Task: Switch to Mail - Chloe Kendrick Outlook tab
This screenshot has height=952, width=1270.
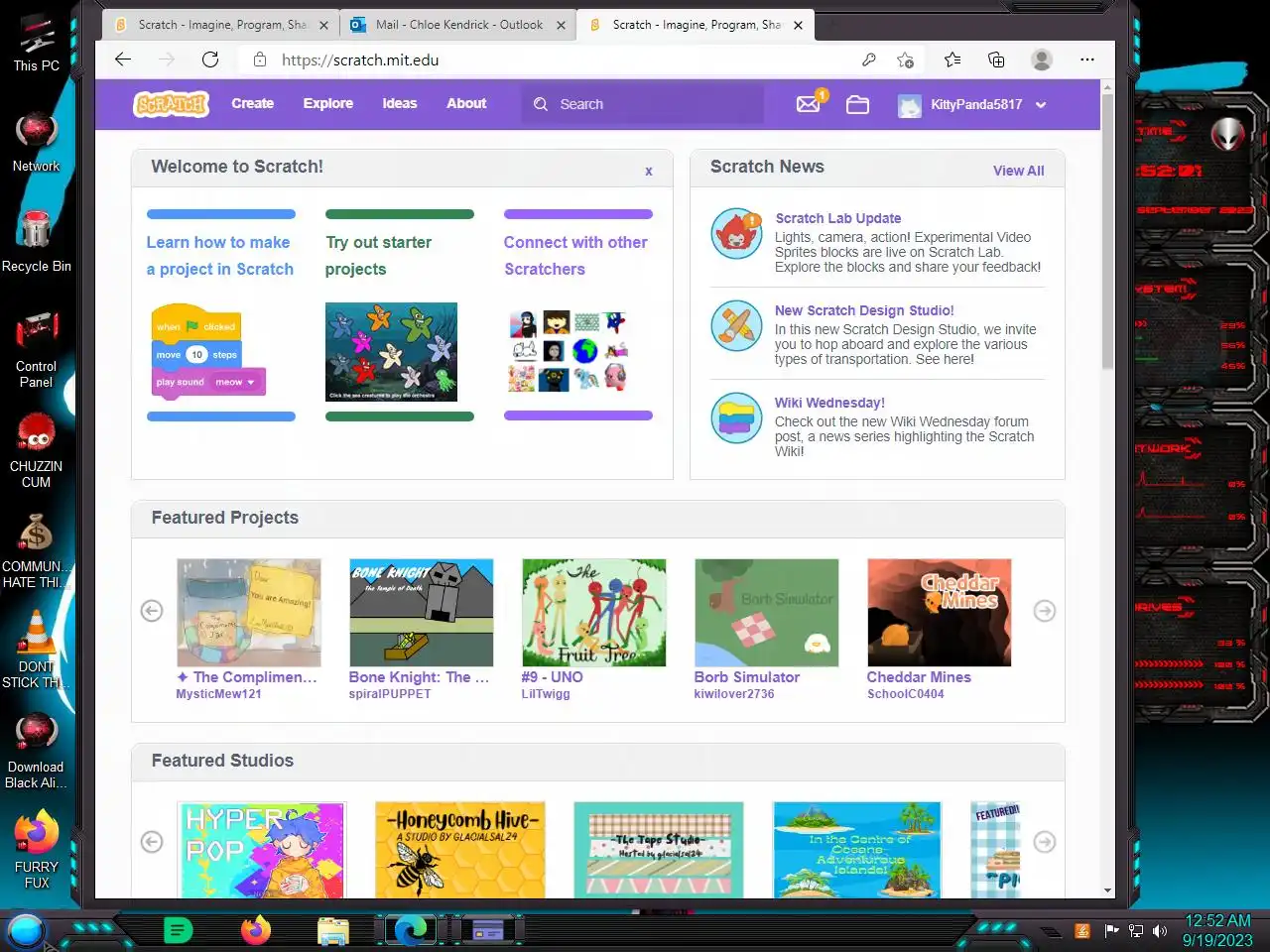Action: pos(459,25)
